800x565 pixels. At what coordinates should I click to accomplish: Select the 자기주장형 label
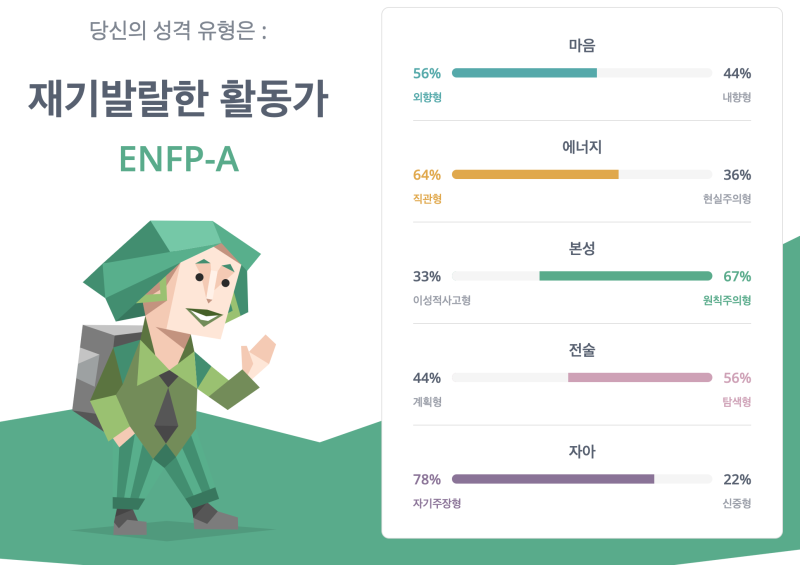(437, 503)
